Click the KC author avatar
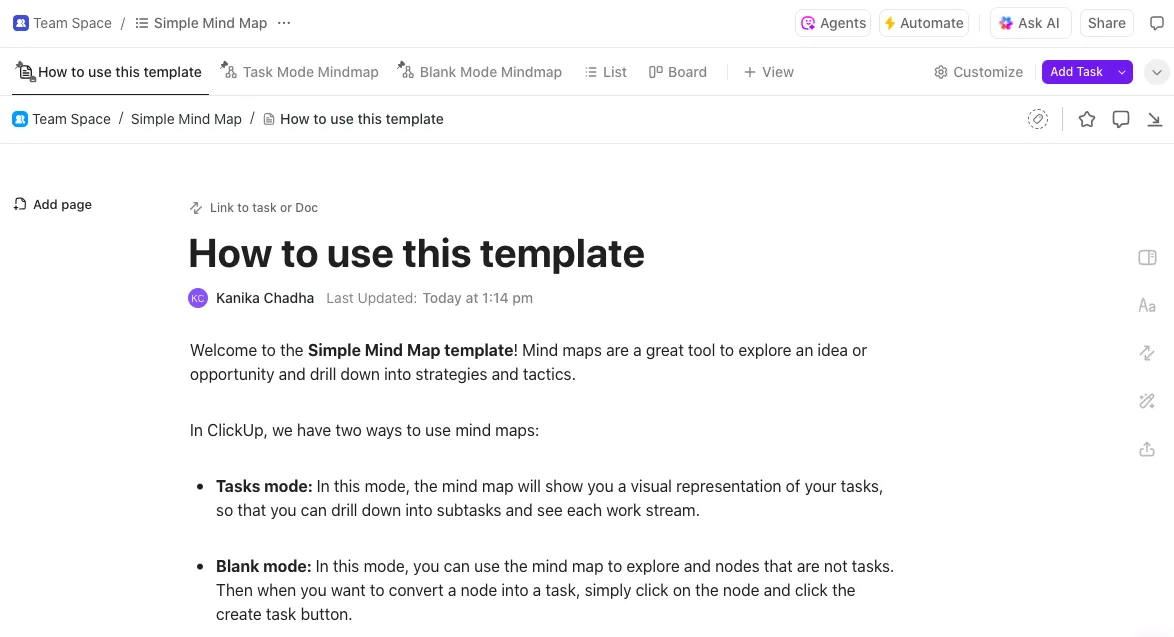The width and height of the screenshot is (1174, 637). pos(198,298)
